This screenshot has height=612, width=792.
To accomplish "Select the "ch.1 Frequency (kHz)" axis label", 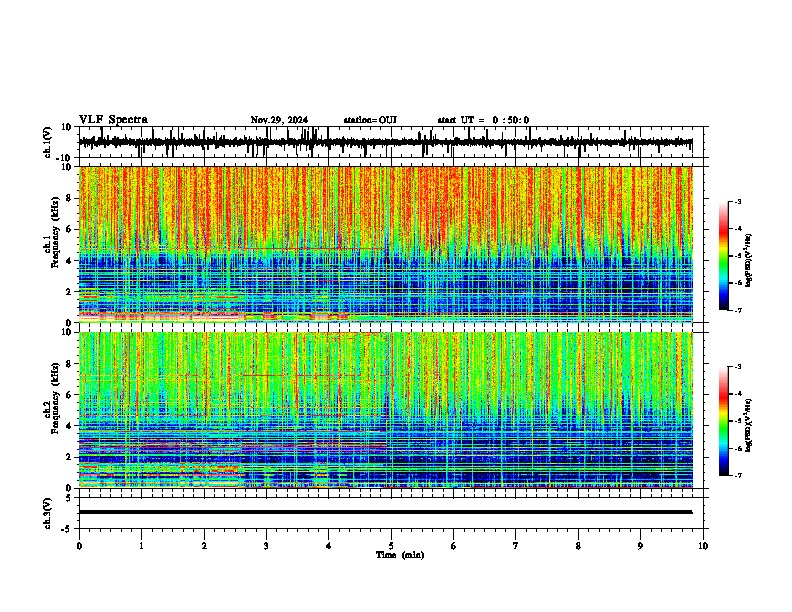I will pos(53,232).
